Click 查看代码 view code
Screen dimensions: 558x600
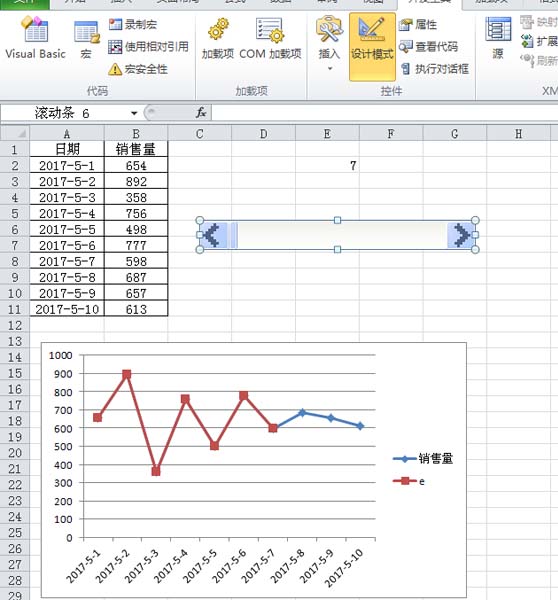coord(428,47)
